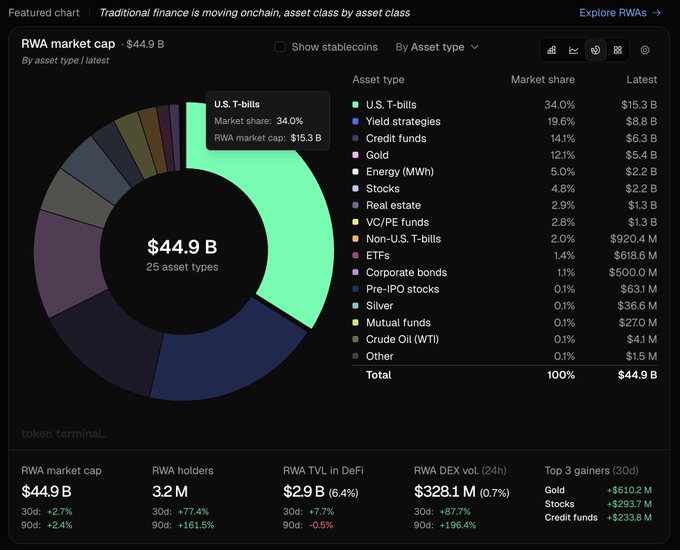This screenshot has height=550, width=680.
Task: Select the Real estate legend label
Action: coord(393,205)
